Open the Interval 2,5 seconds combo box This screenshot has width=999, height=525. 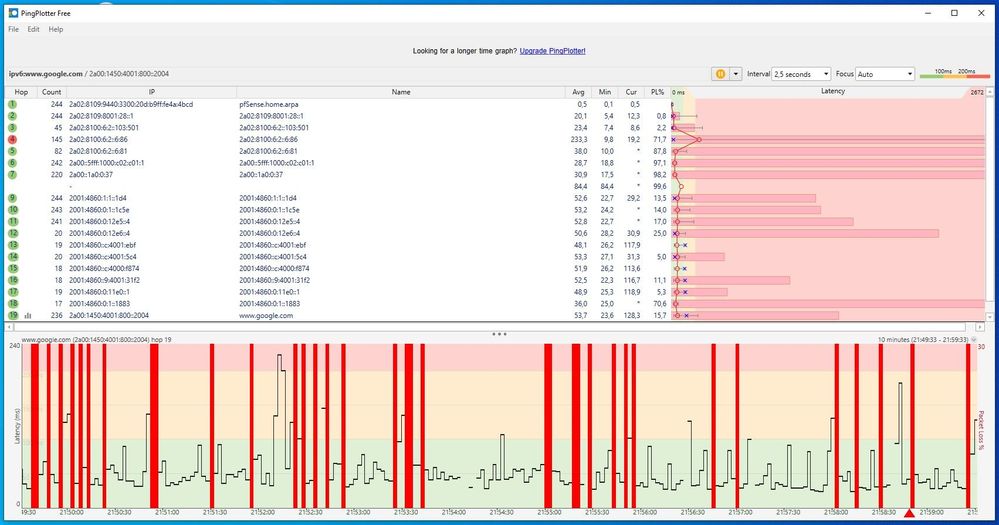coord(801,74)
